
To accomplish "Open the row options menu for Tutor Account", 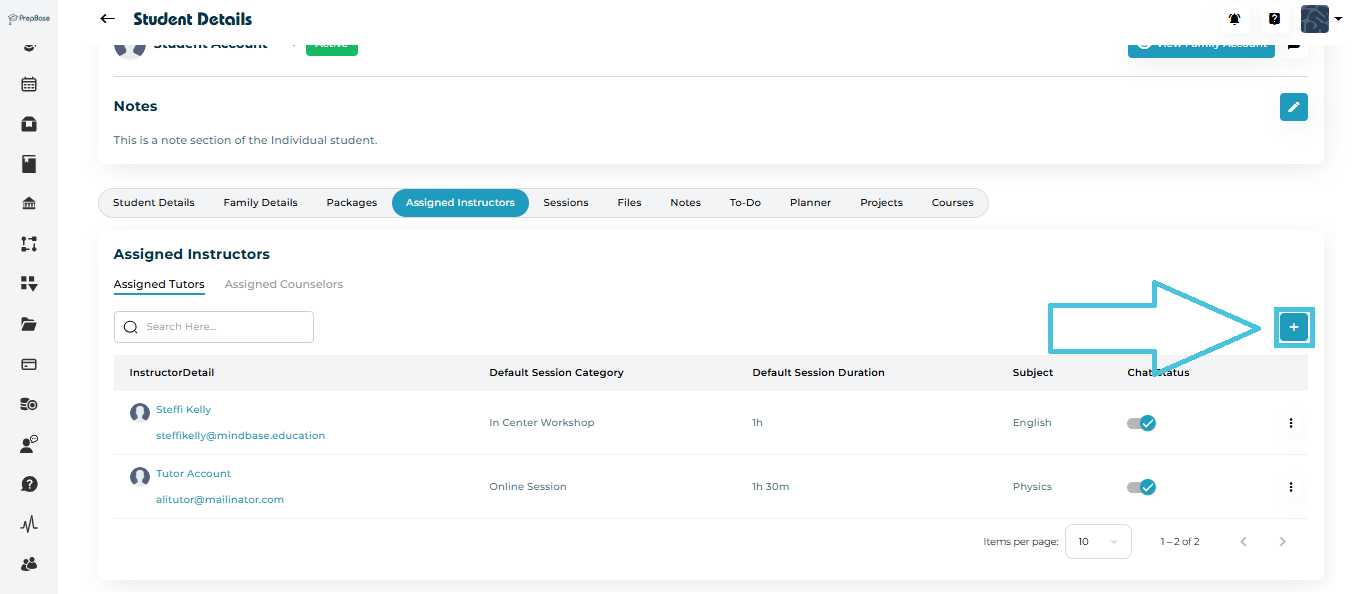I will point(1290,487).
